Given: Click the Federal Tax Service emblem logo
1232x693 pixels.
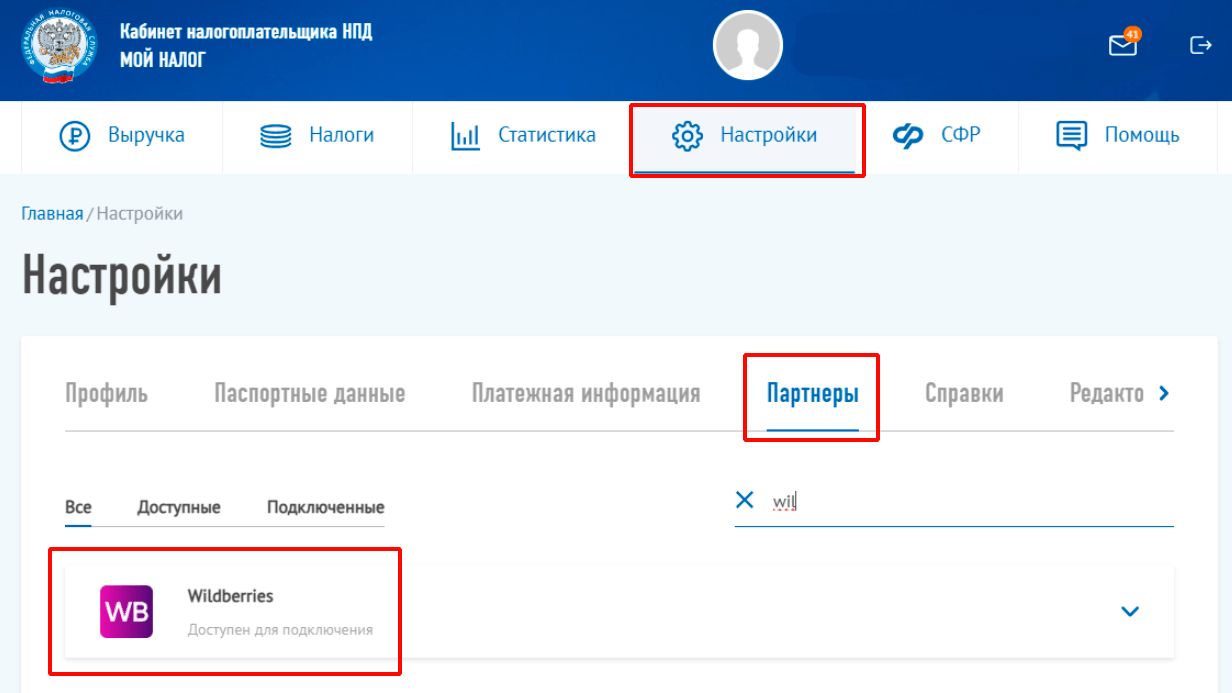Looking at the screenshot, I should [60, 47].
